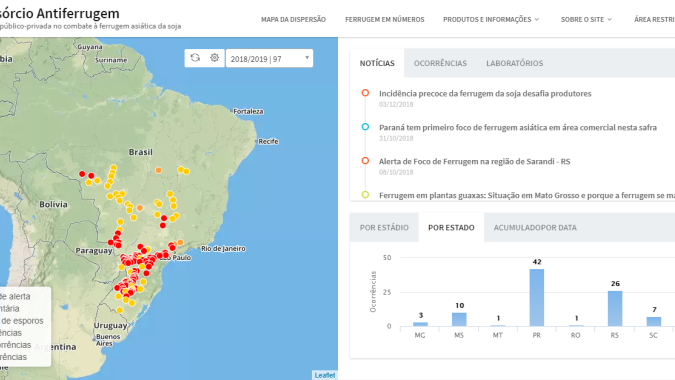675x380 pixels.
Task: Click the Rio de Janeiro label on map
Action: coord(223,249)
